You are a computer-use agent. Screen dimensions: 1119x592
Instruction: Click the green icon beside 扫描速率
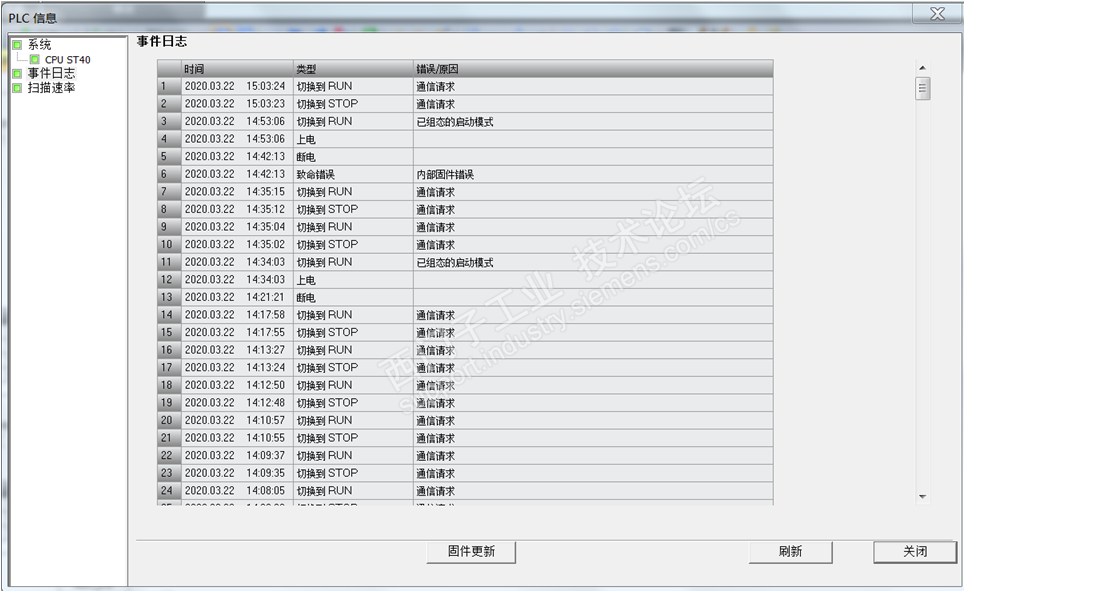(x=17, y=88)
